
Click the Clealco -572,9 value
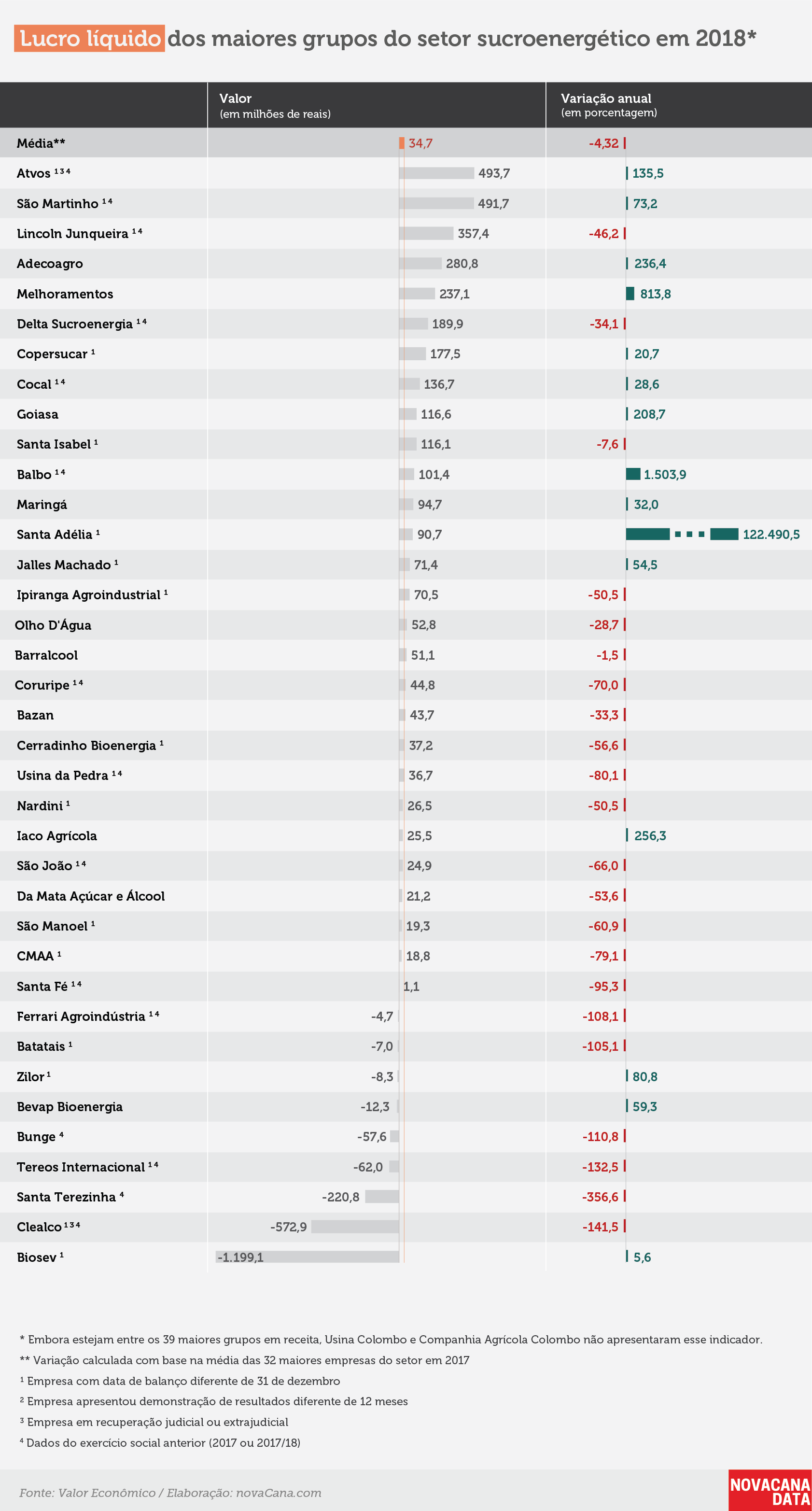pos(288,1227)
